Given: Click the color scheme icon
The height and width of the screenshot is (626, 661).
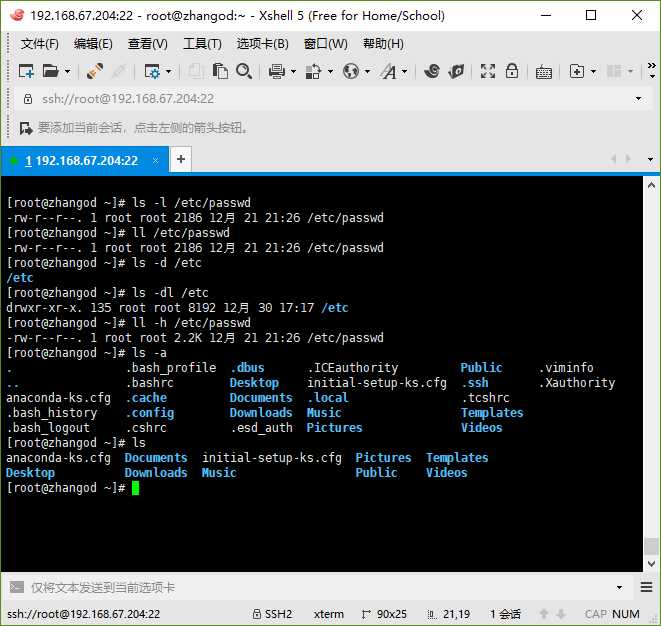Looking at the screenshot, I should coord(313,71).
